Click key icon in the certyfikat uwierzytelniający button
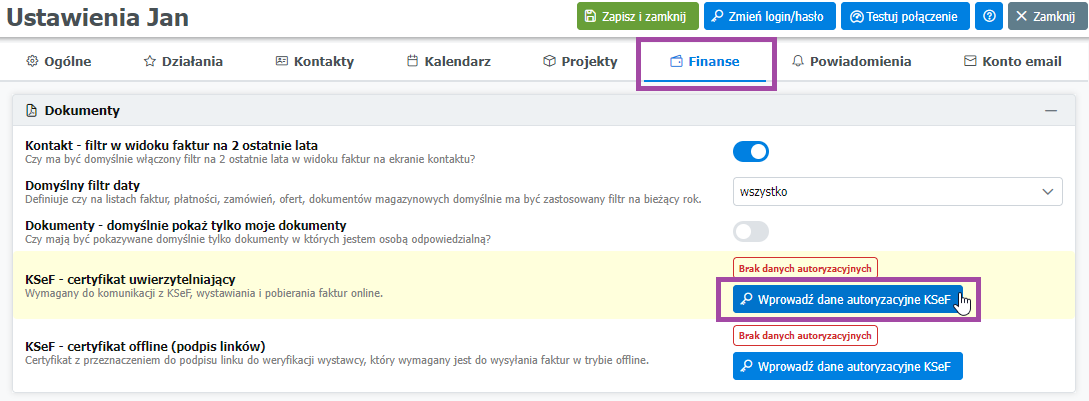1089x401 pixels. tap(746, 300)
